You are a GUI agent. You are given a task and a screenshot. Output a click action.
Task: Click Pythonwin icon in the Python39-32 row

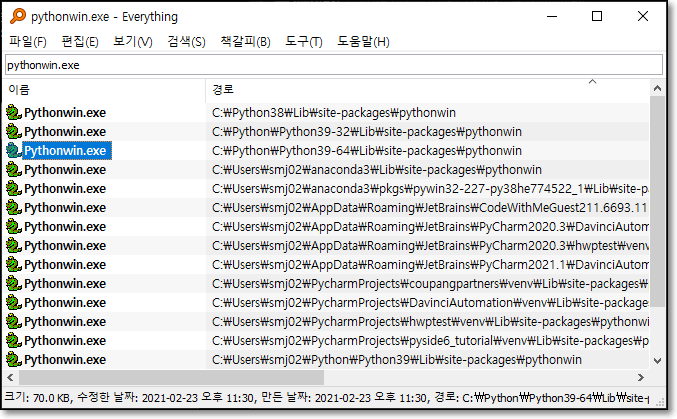coord(14,131)
